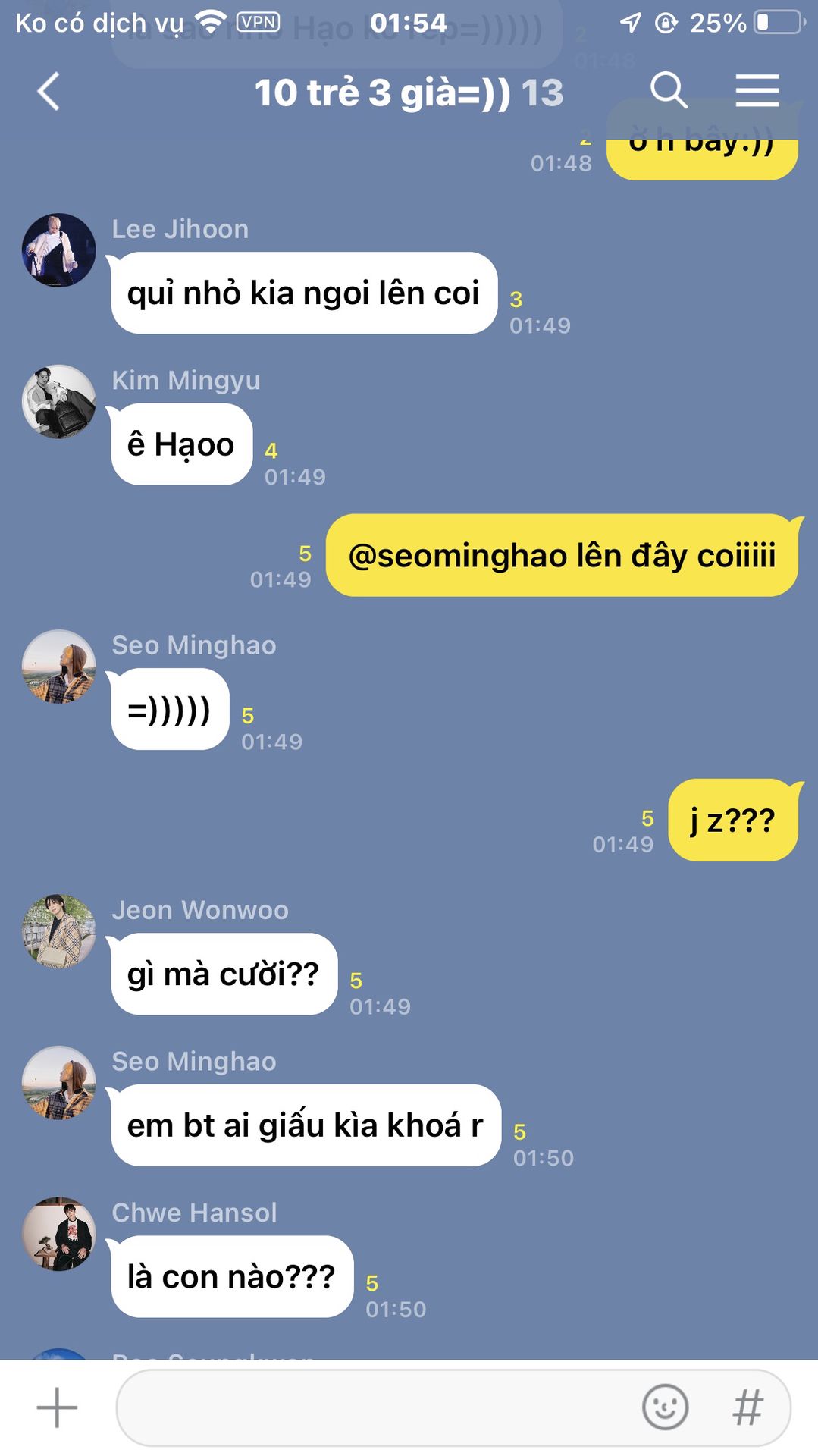Tap the 'em bt ai giấu kìa khoá r' message
Screen dimensions: 818x1456
(x=306, y=1125)
